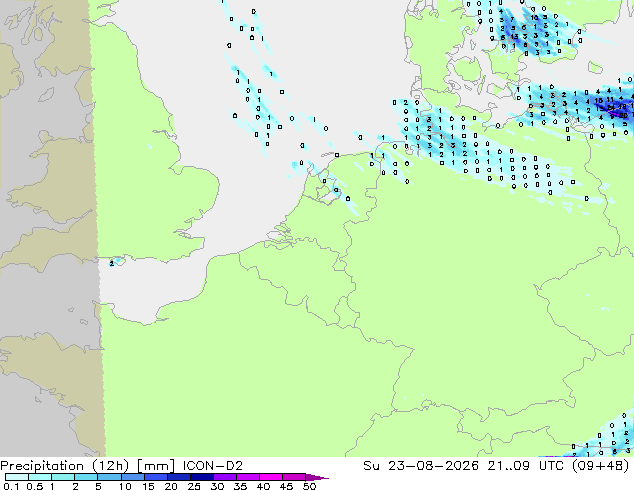Viewport: 634px width, 490px height.
Task: Click the "[mm]" unit label
Action: point(156,466)
